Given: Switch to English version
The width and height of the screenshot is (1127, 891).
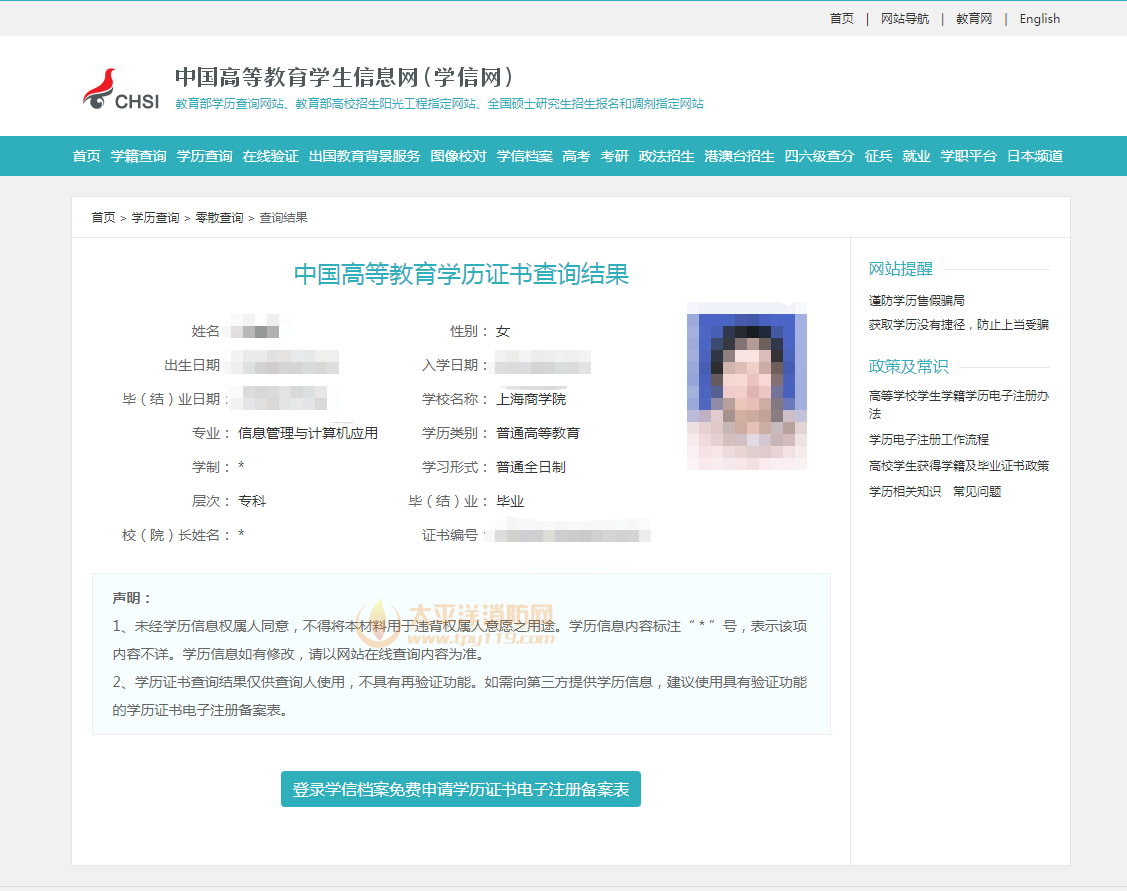Looking at the screenshot, I should point(1039,19).
